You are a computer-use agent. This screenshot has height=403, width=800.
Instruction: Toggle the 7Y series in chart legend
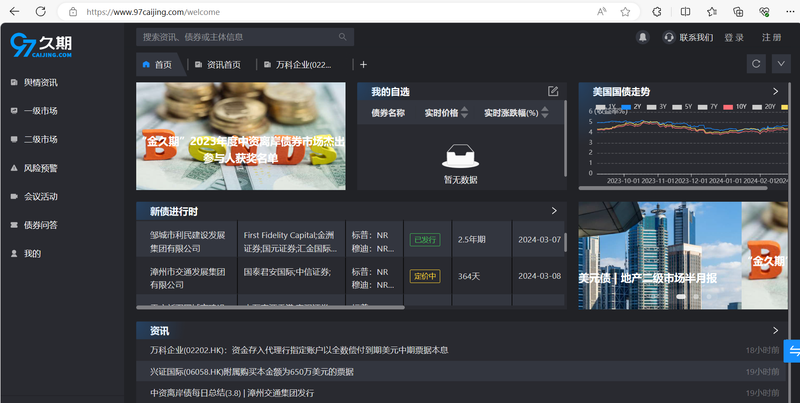708,107
